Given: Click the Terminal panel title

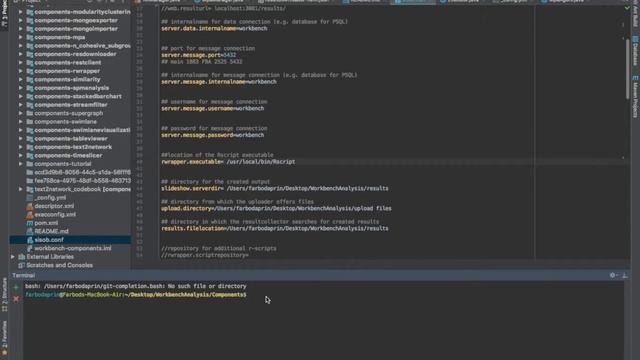Looking at the screenshot, I should click(x=23, y=276).
